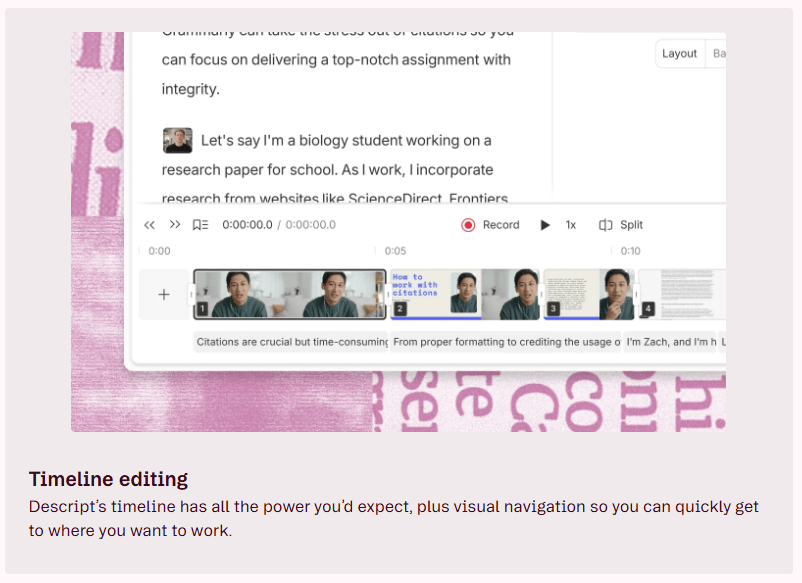Image resolution: width=802 pixels, height=583 pixels.
Task: Select the 'From proper formatting' caption clip
Action: coord(506,342)
